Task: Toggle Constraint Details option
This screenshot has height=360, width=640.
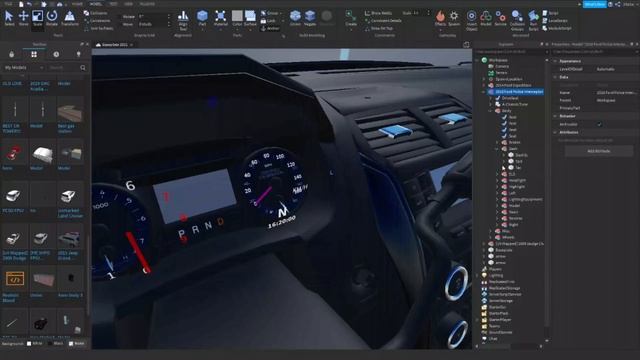Action: point(383,20)
